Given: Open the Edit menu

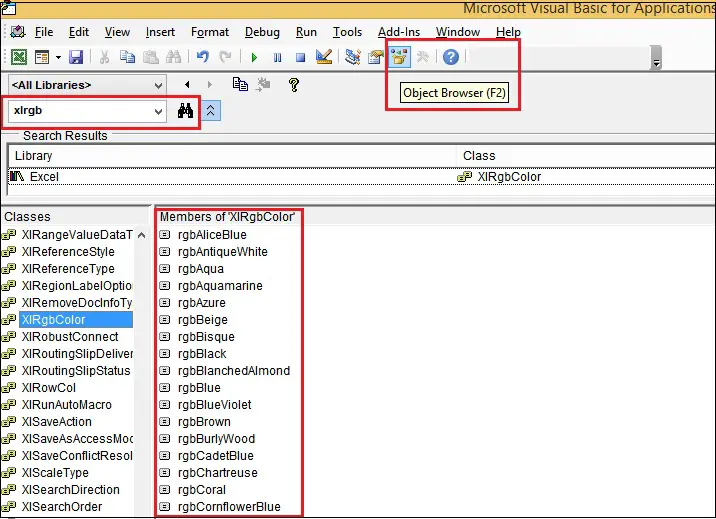Looking at the screenshot, I should 79,32.
